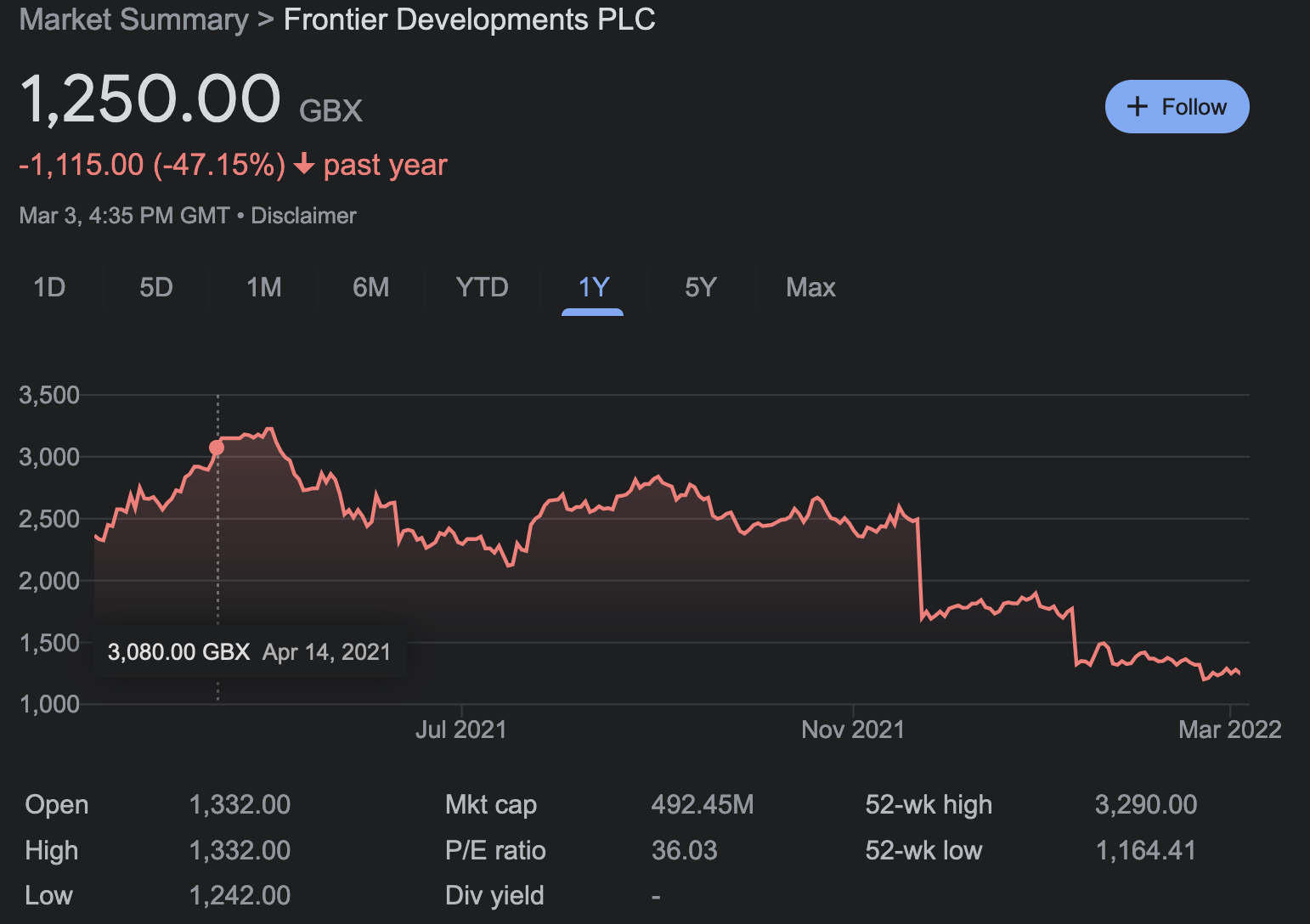This screenshot has height=924, width=1310.
Task: Click the Mar 3, 4:35 PM GMT timestamp
Action: (x=125, y=216)
